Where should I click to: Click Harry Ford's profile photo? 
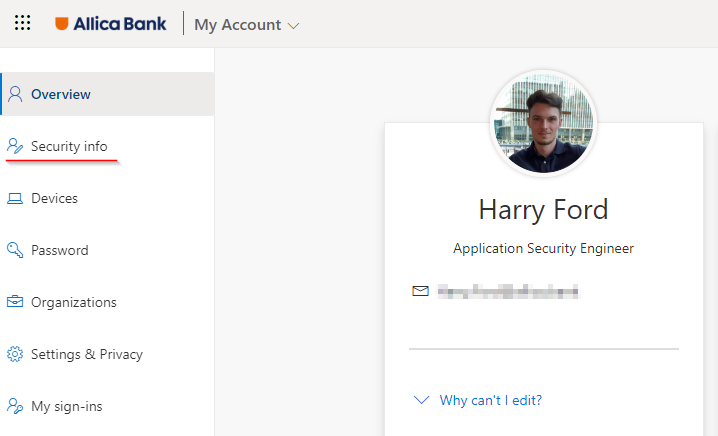pos(544,123)
